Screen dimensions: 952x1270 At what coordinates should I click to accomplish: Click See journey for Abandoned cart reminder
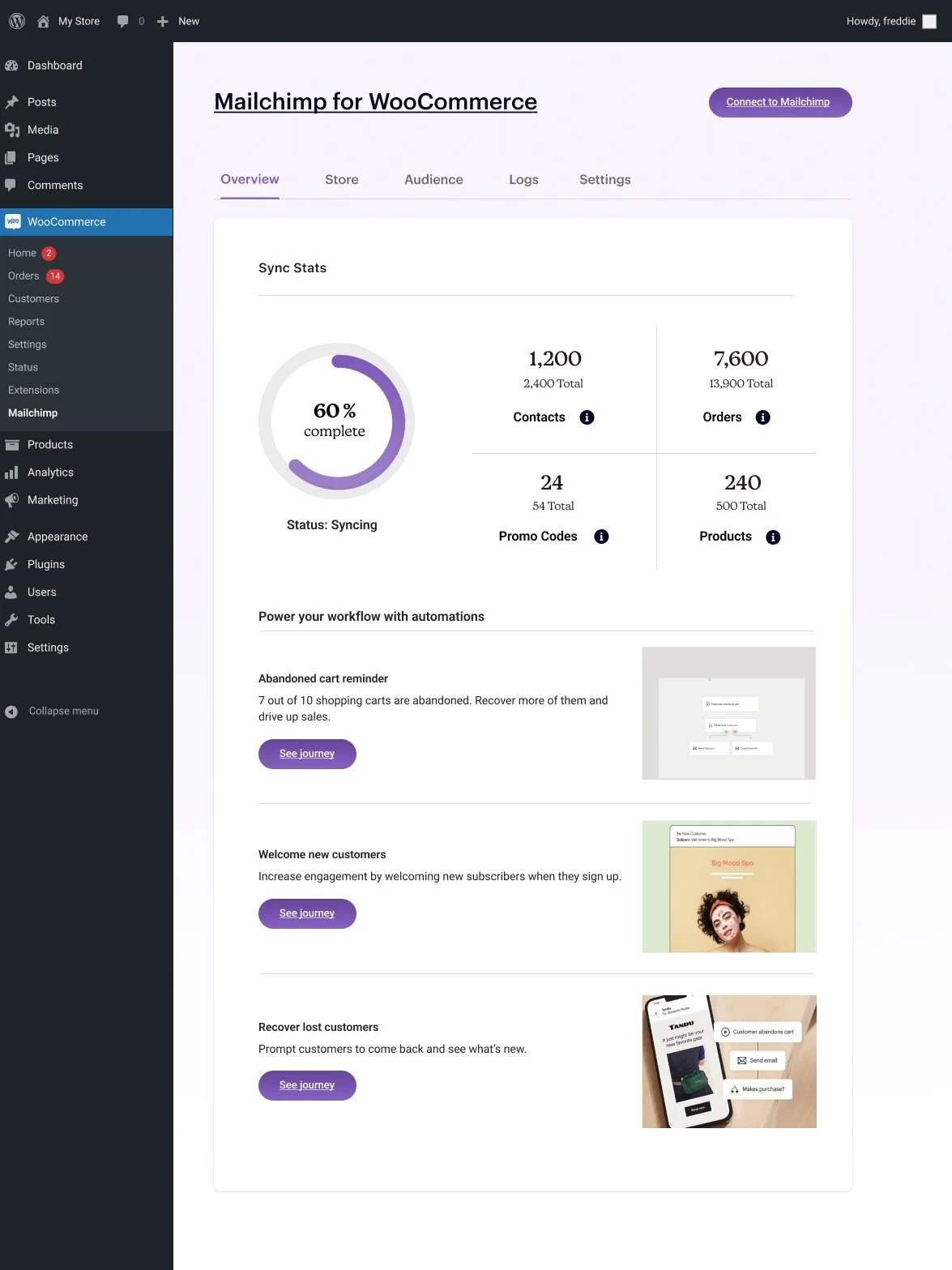(307, 754)
